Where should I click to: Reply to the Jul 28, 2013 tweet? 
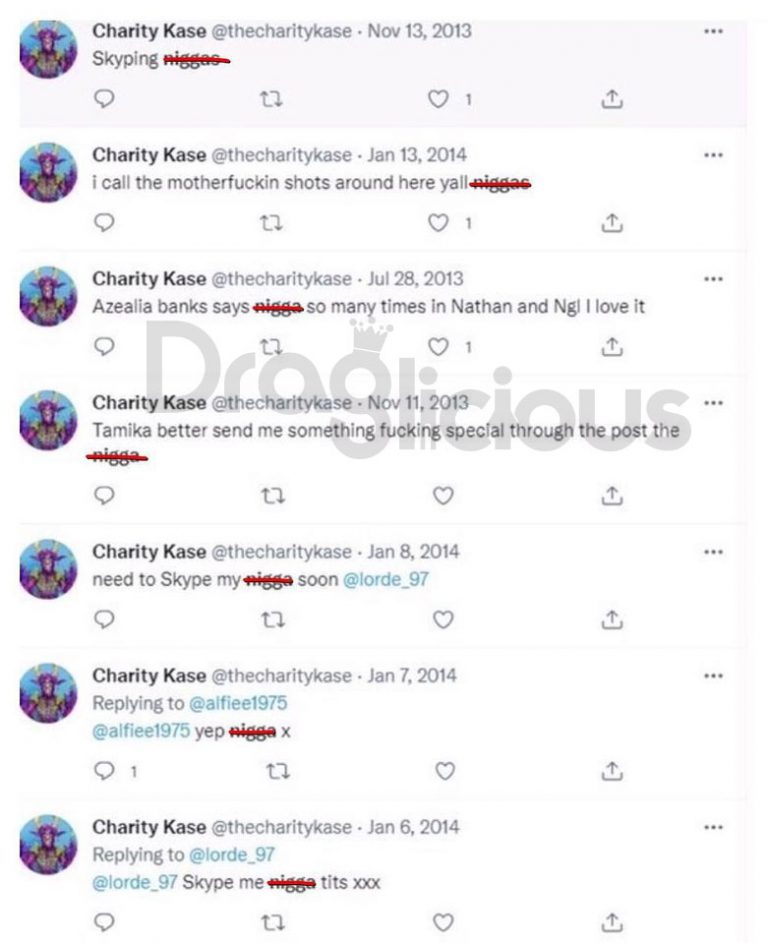pyautogui.click(x=105, y=346)
